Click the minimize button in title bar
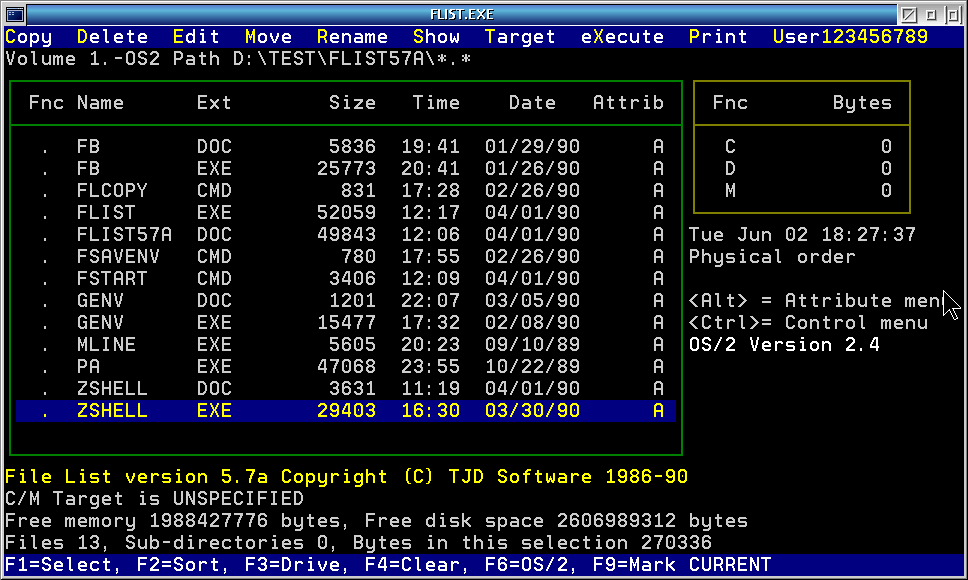 click(x=931, y=14)
